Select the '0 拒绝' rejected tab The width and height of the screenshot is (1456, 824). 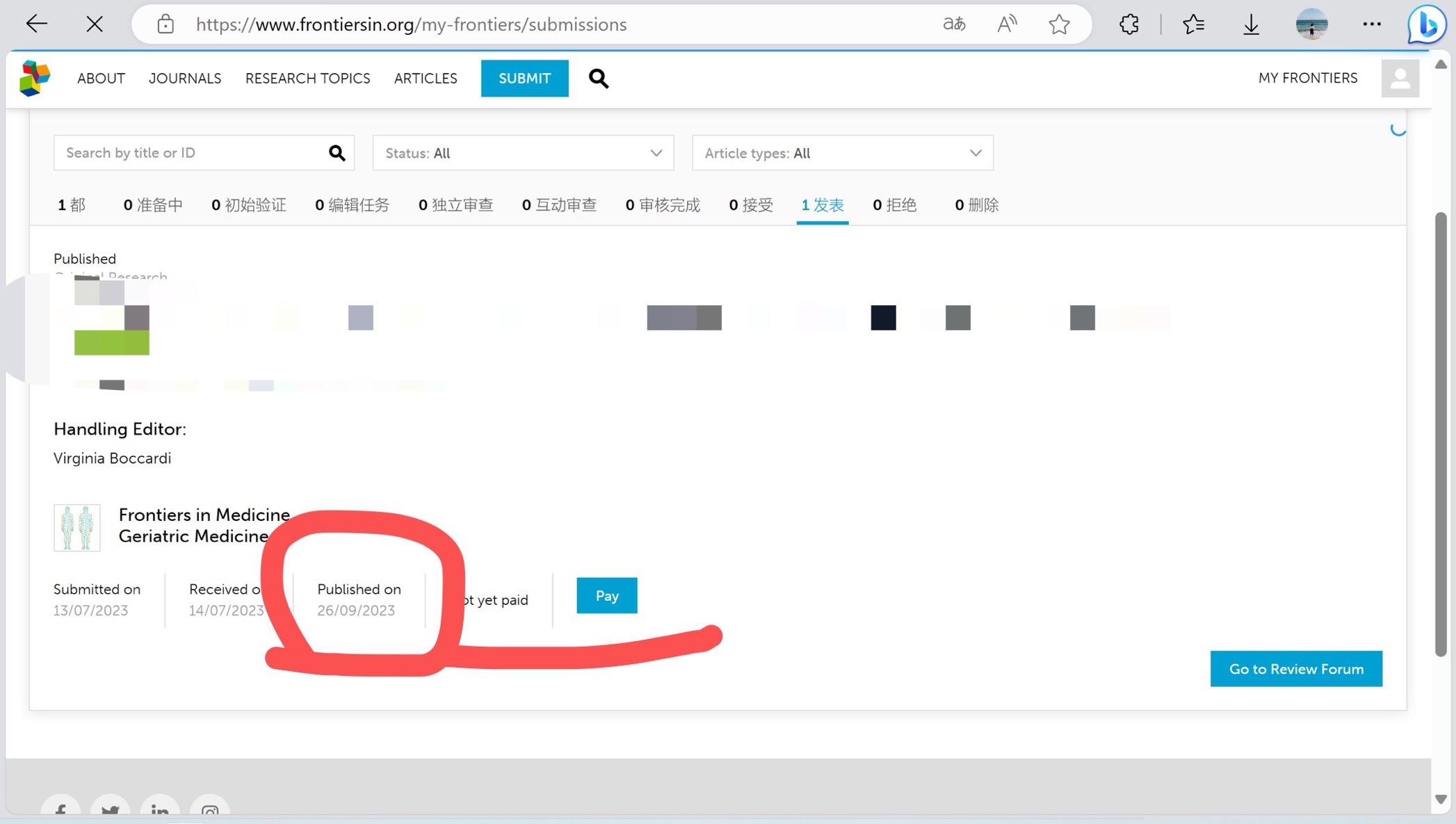pyautogui.click(x=894, y=205)
